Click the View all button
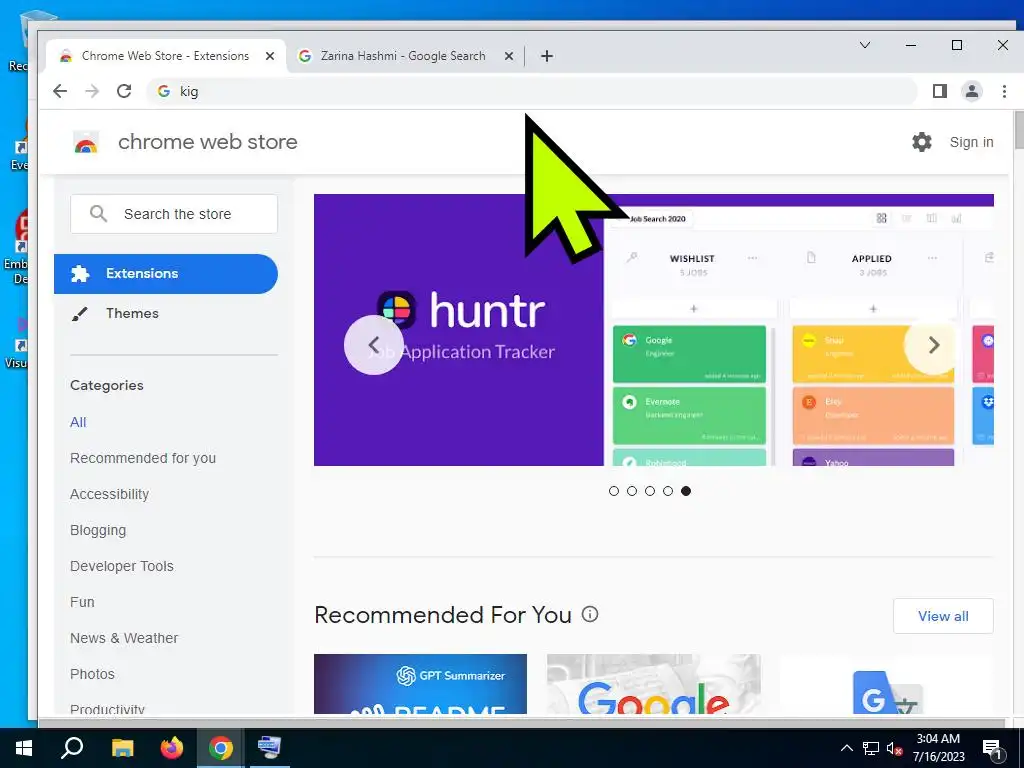 tap(943, 616)
